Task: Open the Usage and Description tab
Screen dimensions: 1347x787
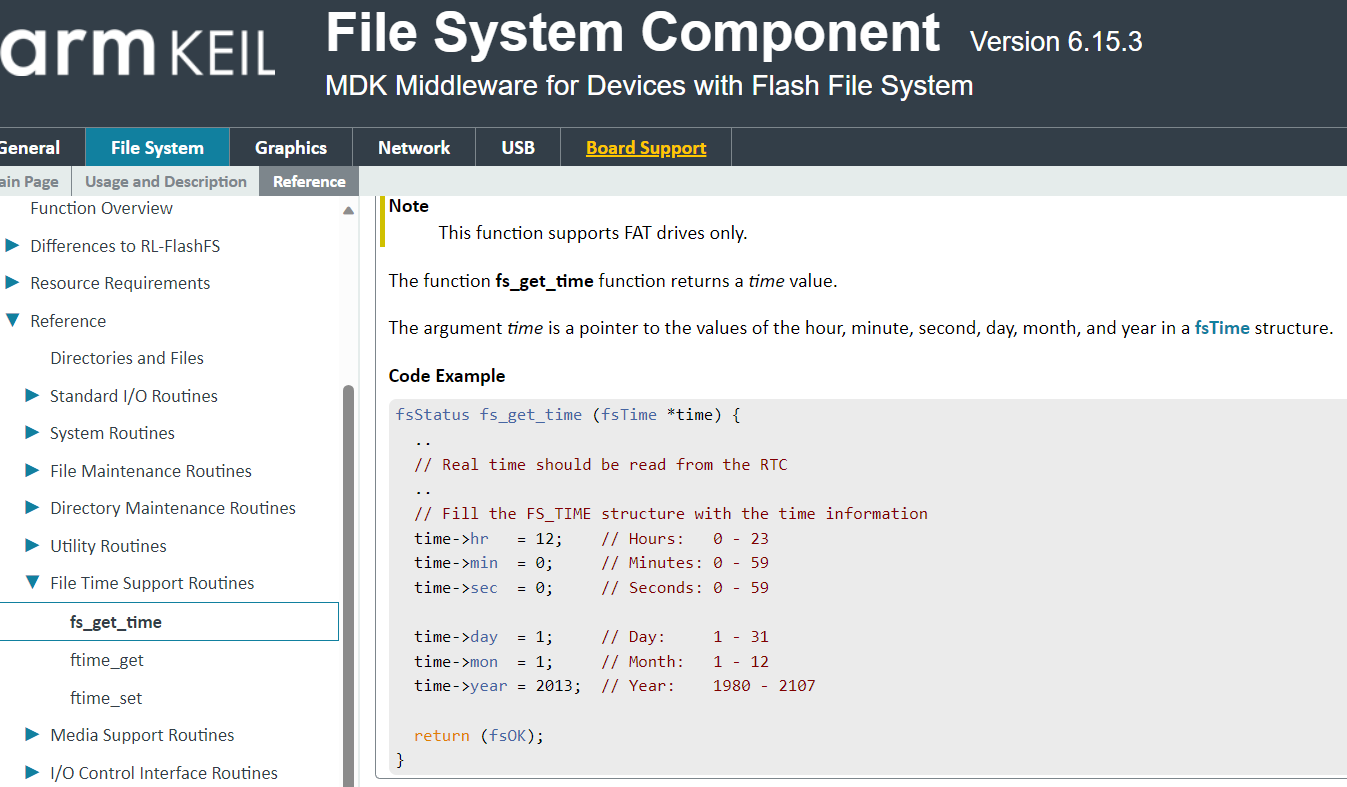Action: pos(165,181)
